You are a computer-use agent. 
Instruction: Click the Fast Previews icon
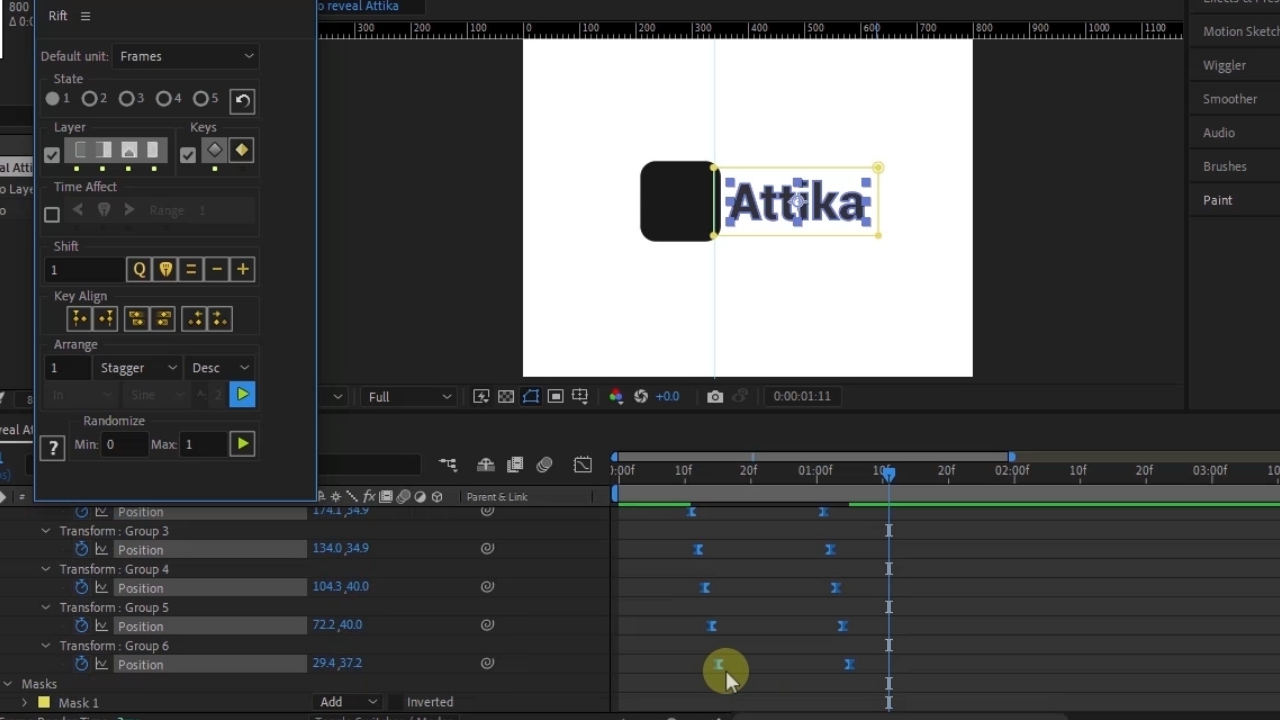(x=481, y=396)
